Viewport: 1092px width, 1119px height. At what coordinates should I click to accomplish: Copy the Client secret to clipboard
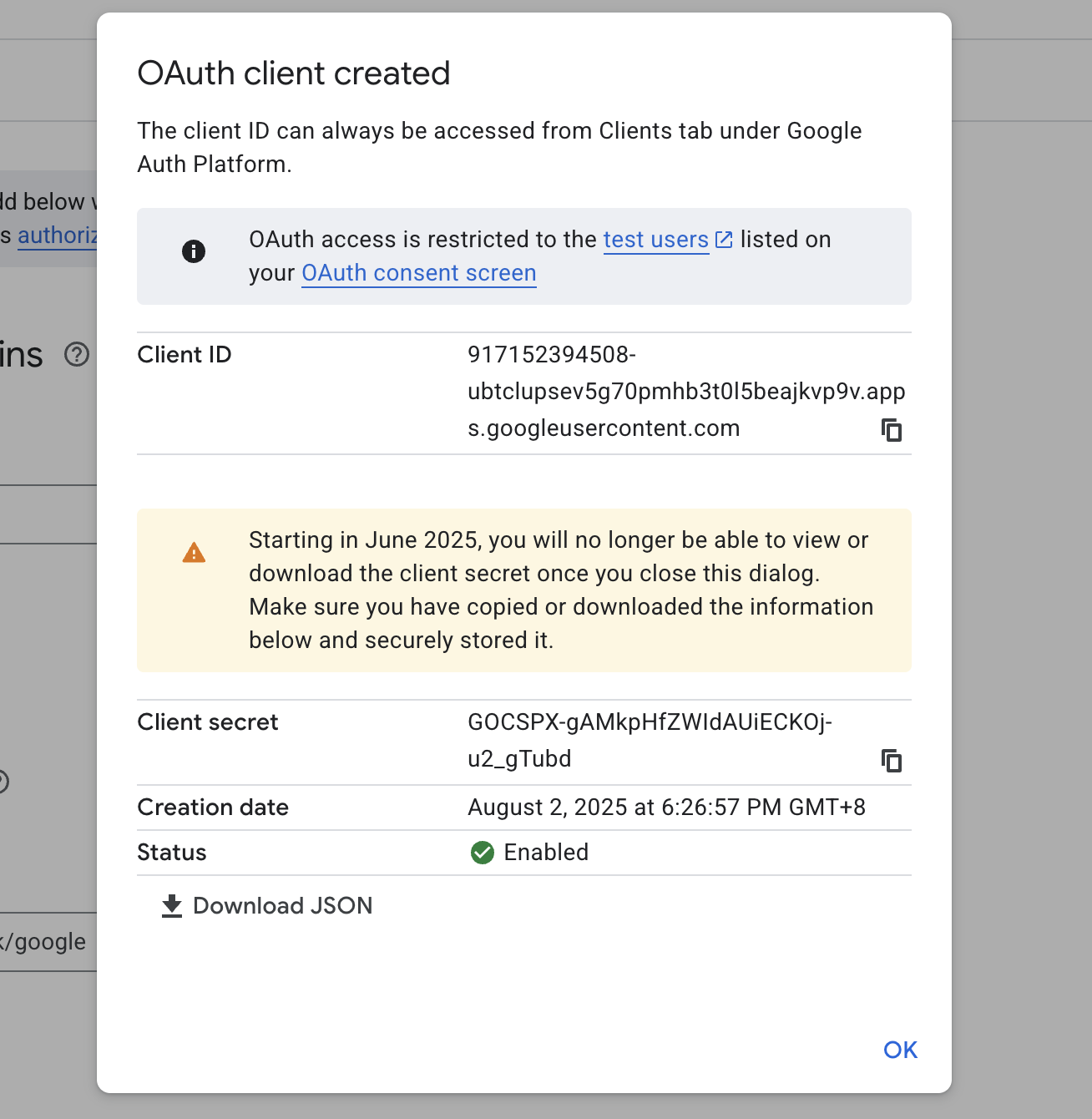(x=892, y=761)
